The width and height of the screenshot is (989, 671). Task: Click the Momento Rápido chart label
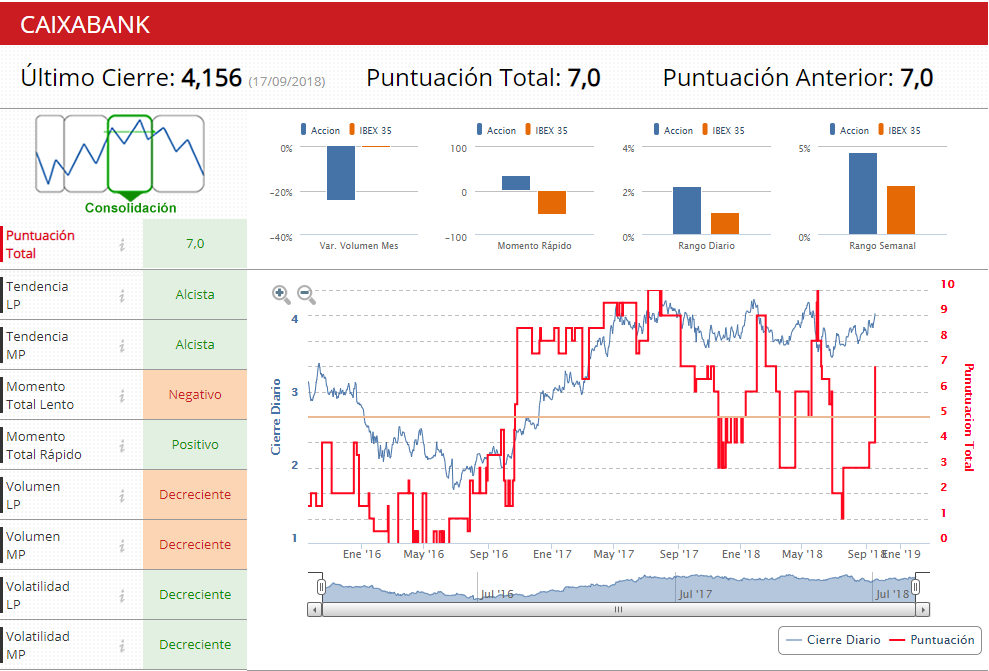(534, 246)
